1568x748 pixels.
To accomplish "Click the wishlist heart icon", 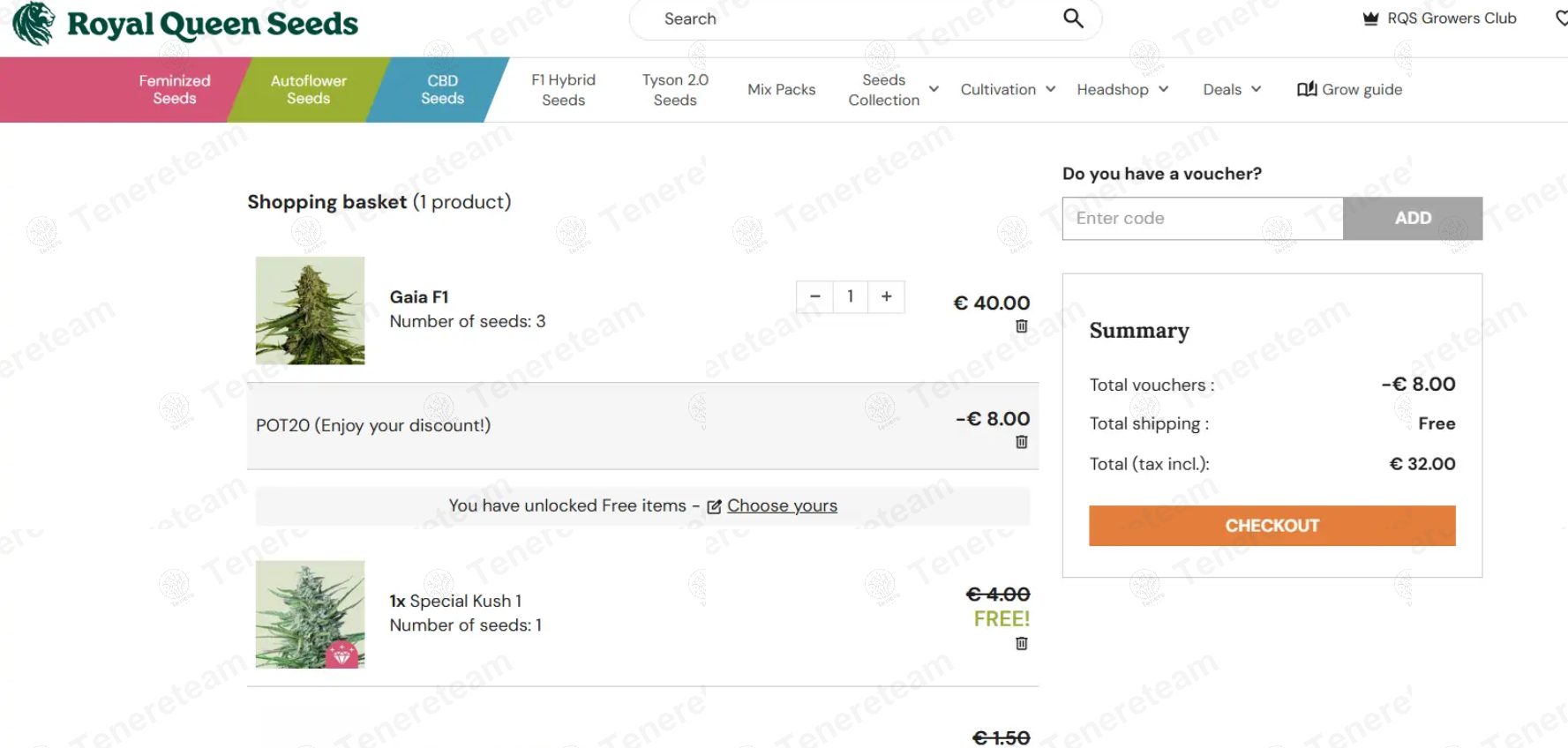I will 1560,19.
